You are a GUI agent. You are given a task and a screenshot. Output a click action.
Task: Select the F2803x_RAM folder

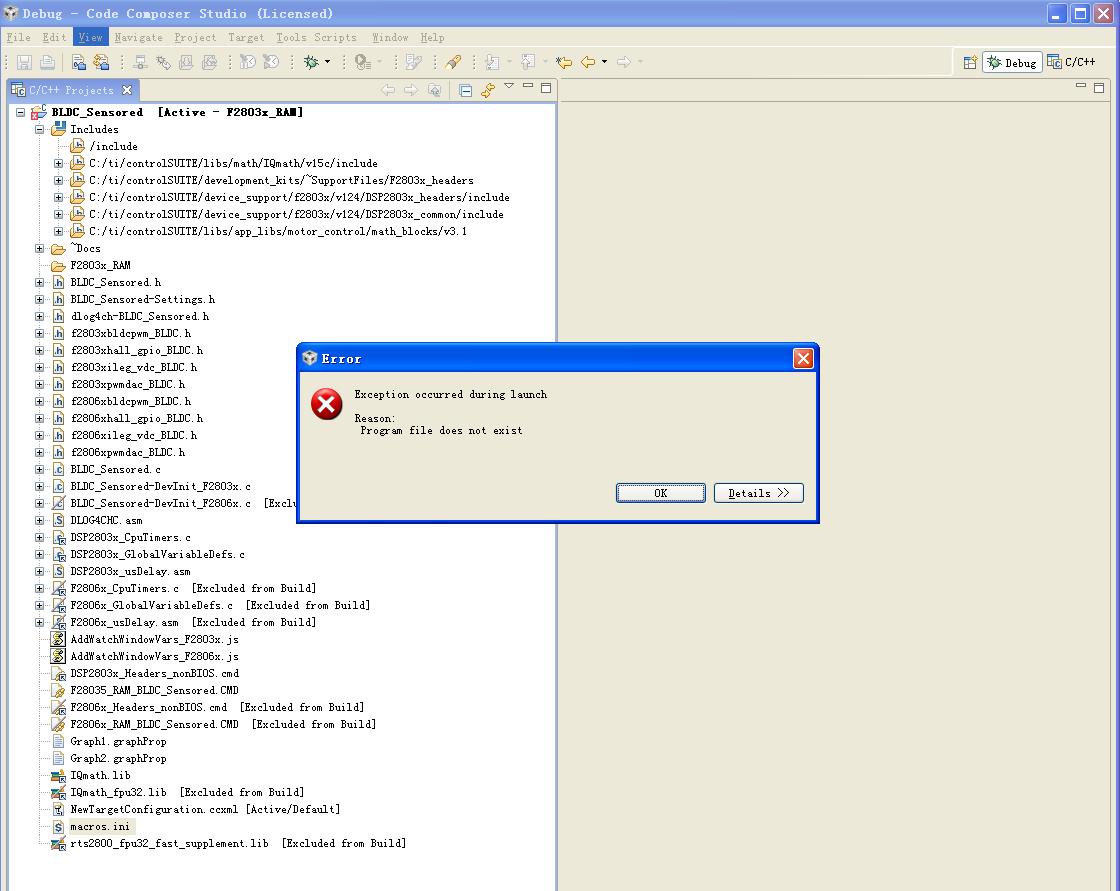click(100, 265)
